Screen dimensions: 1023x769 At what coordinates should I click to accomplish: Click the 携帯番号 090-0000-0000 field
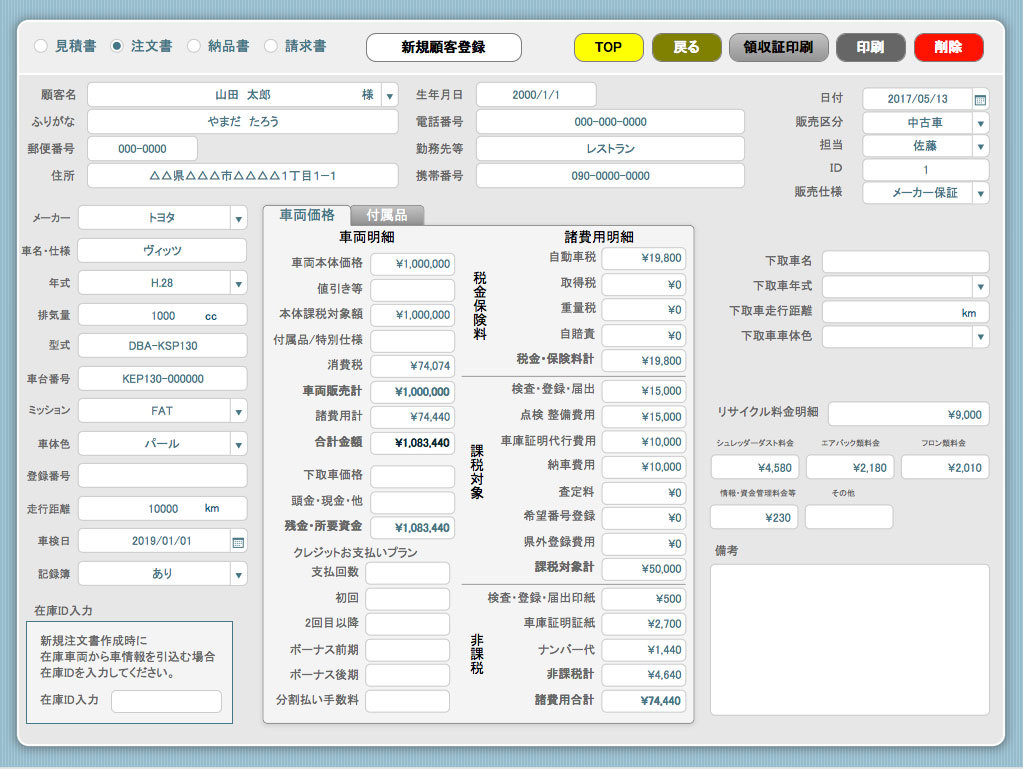point(610,176)
